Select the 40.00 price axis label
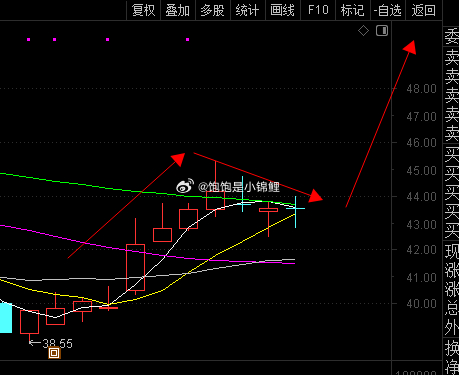Screen dimensions: 459x375 [x=421, y=304]
